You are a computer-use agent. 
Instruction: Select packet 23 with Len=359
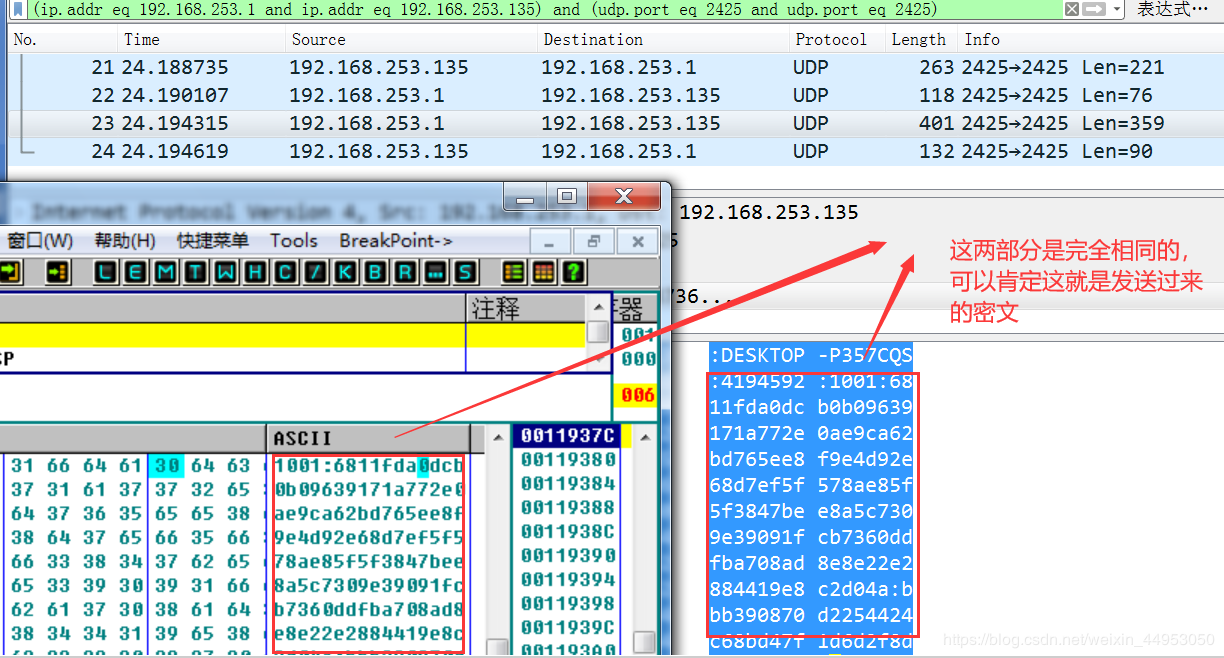tap(616, 124)
